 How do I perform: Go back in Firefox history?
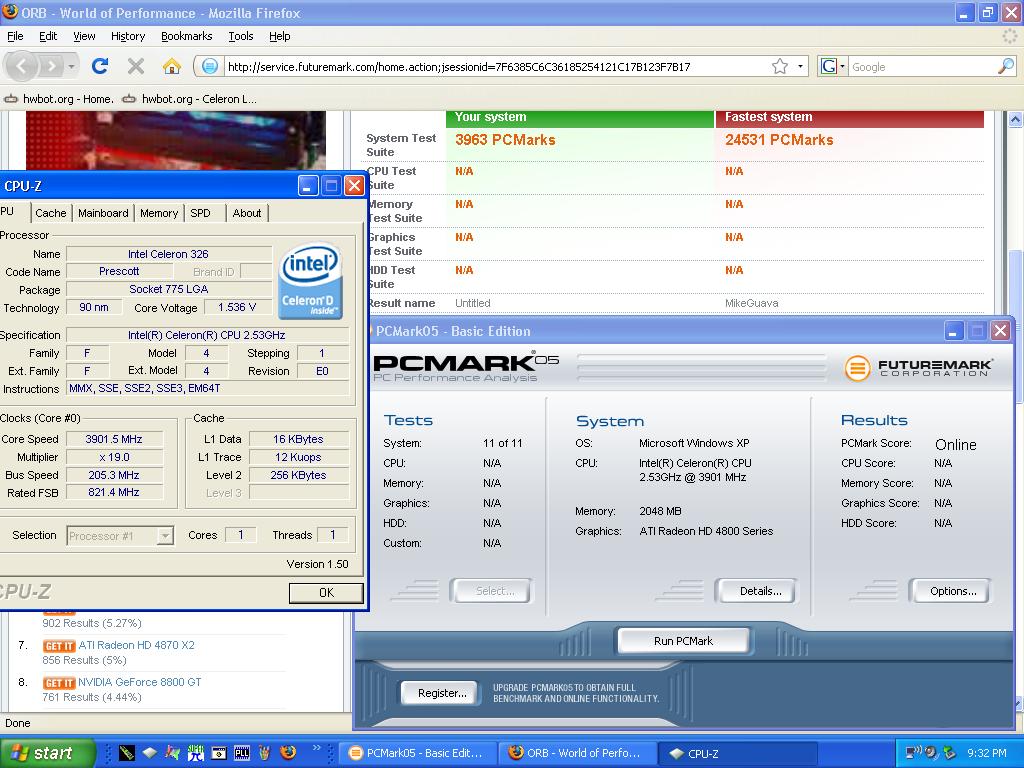(21, 66)
